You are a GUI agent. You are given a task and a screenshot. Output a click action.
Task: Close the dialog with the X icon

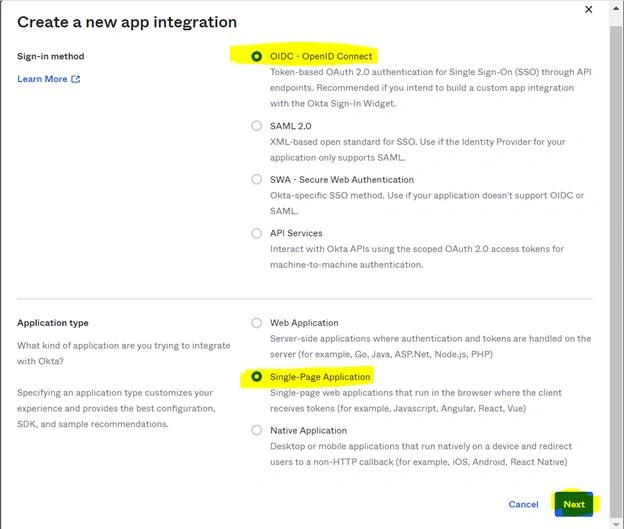point(589,10)
